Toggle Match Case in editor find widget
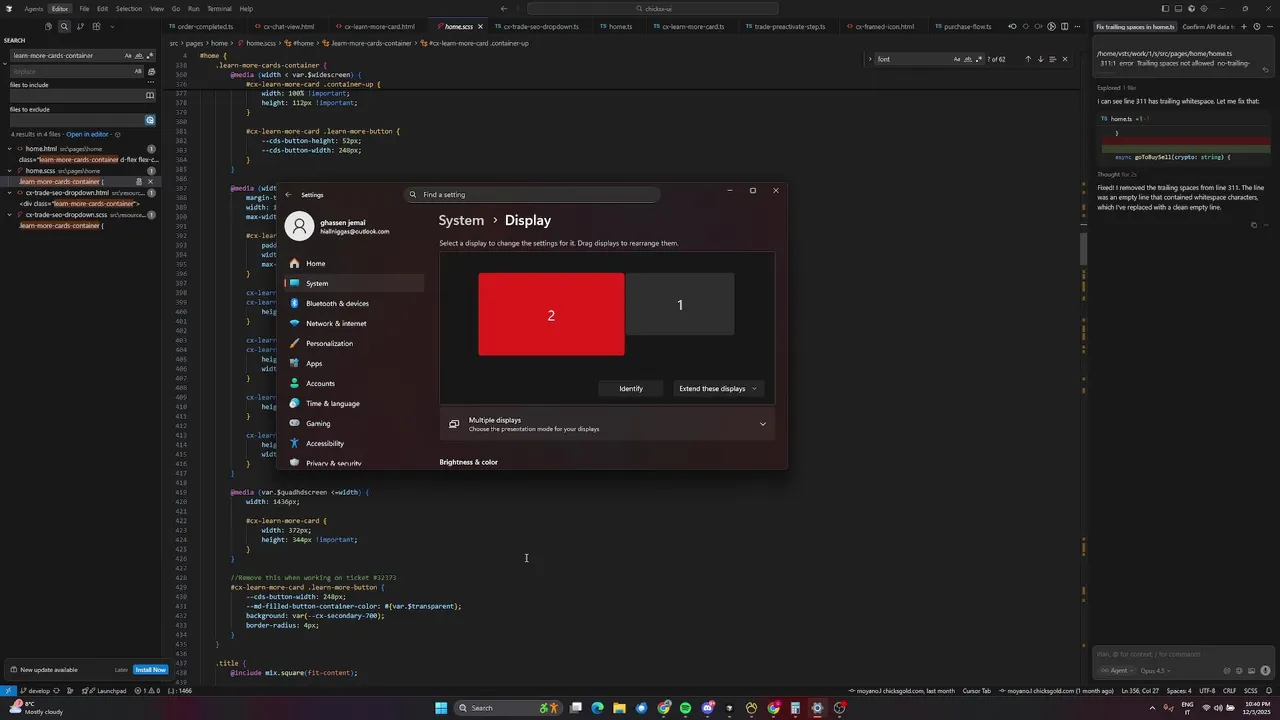 coord(957,59)
